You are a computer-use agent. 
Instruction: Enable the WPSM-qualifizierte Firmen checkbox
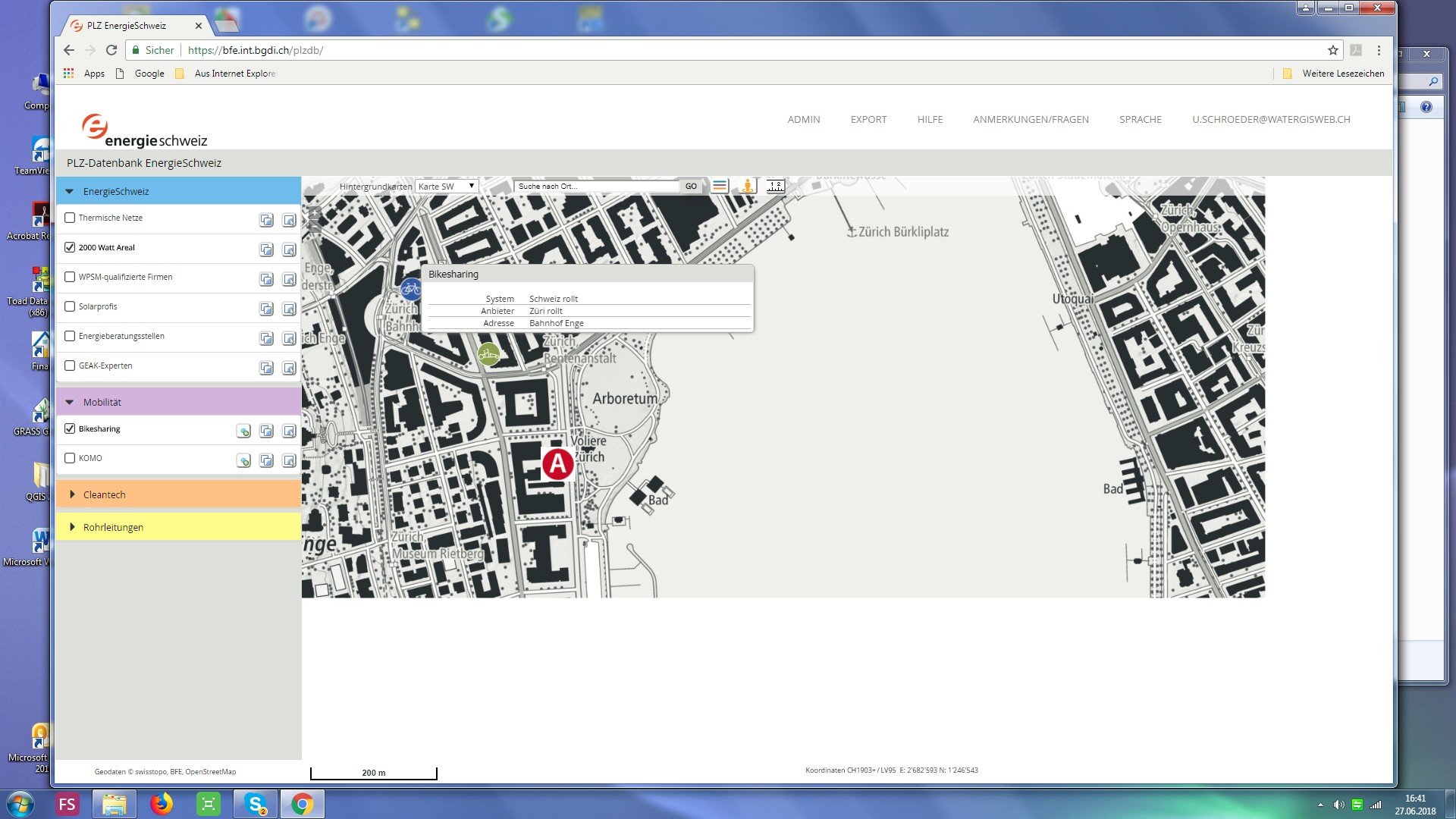(x=70, y=277)
